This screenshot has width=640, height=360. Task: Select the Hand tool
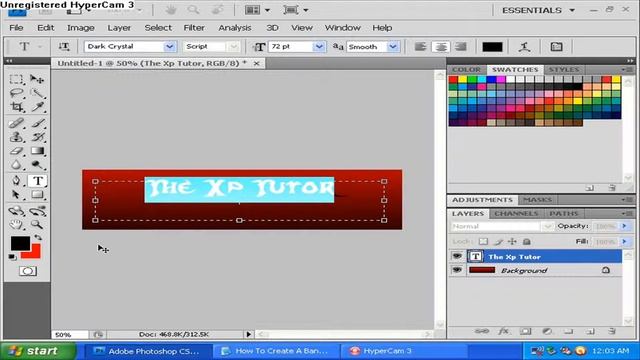pos(16,224)
